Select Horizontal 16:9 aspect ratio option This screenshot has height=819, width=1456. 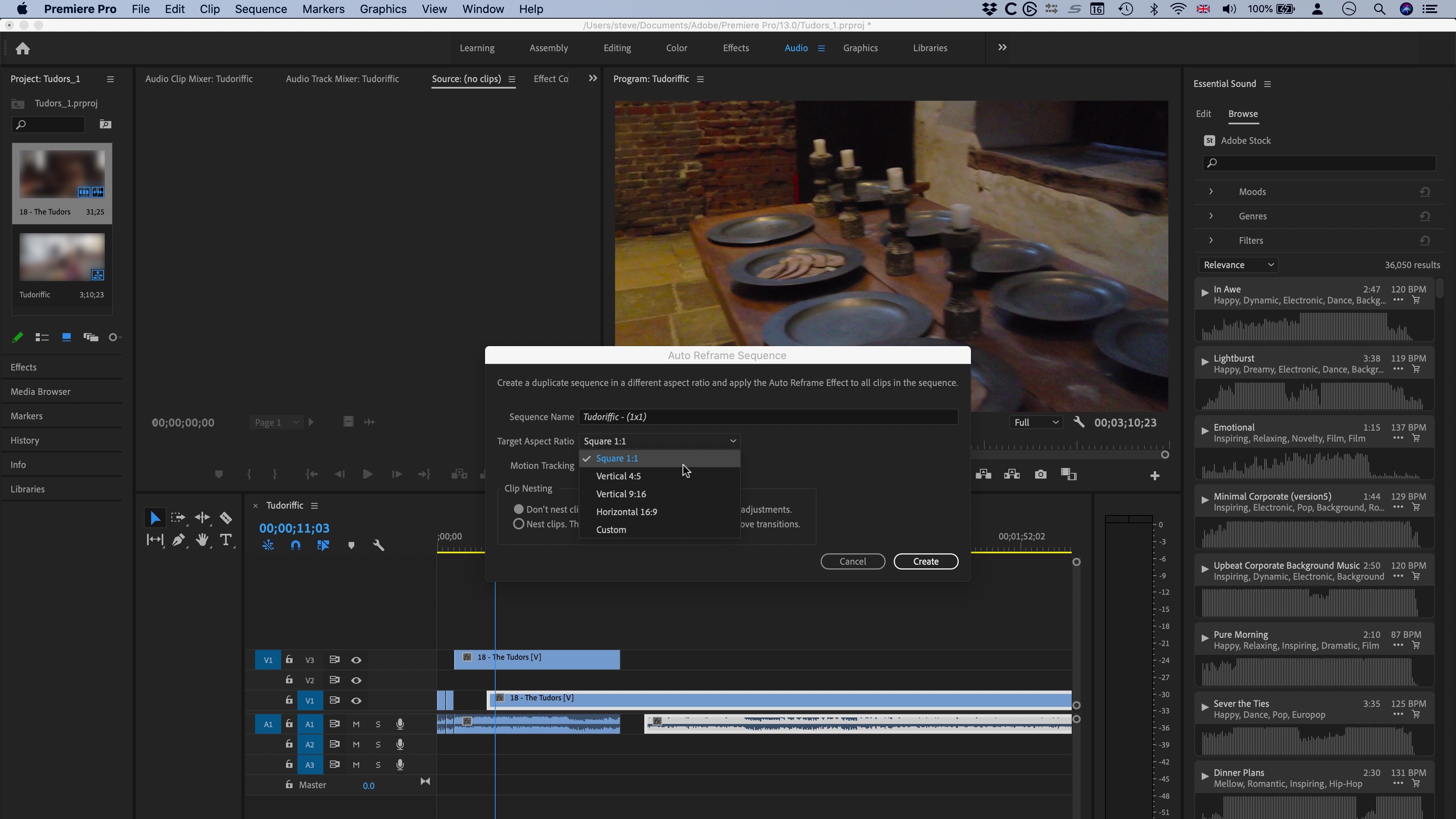pyautogui.click(x=627, y=511)
